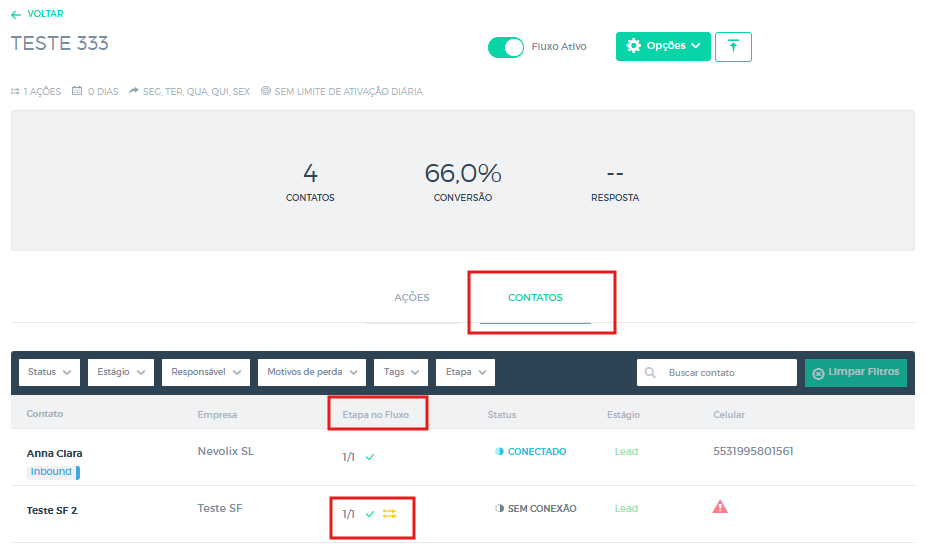Viewport: 927px width, 544px height.
Task: Select the CONTATOS tab
Action: [535, 298]
